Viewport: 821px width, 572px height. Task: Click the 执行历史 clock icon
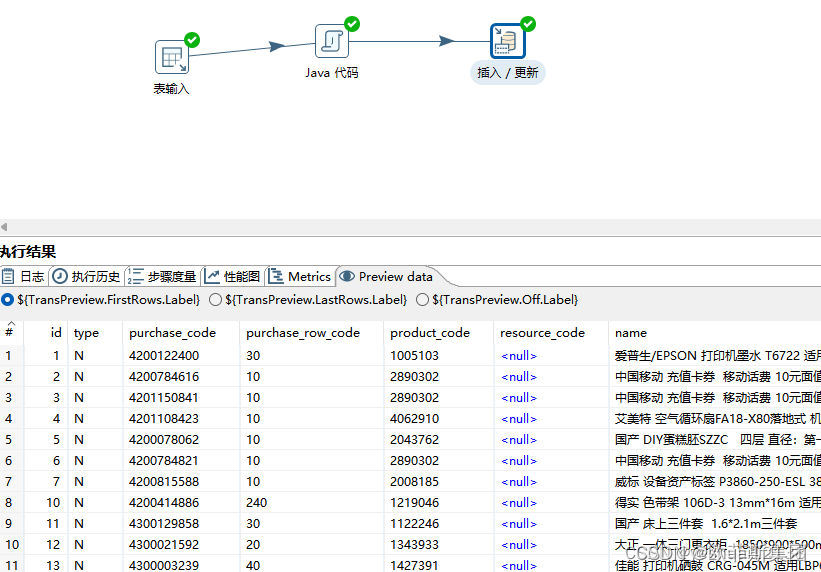60,276
